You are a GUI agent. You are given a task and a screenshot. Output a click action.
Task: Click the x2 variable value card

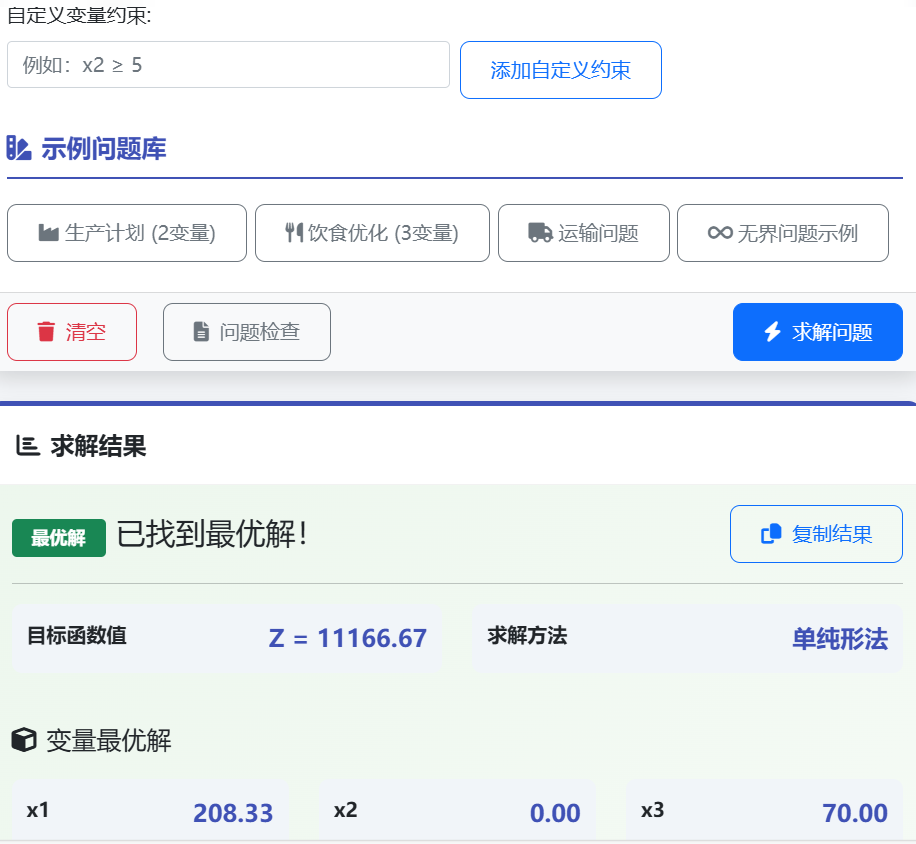coord(457,811)
